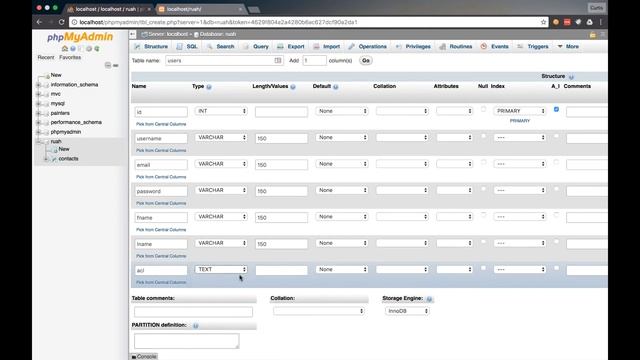
Task: Click the lock icon at top right of page
Action: [x=593, y=35]
